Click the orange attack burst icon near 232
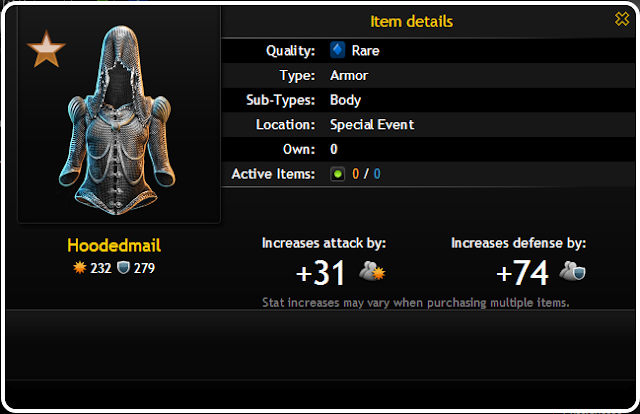The width and height of the screenshot is (640, 414). pyautogui.click(x=80, y=268)
